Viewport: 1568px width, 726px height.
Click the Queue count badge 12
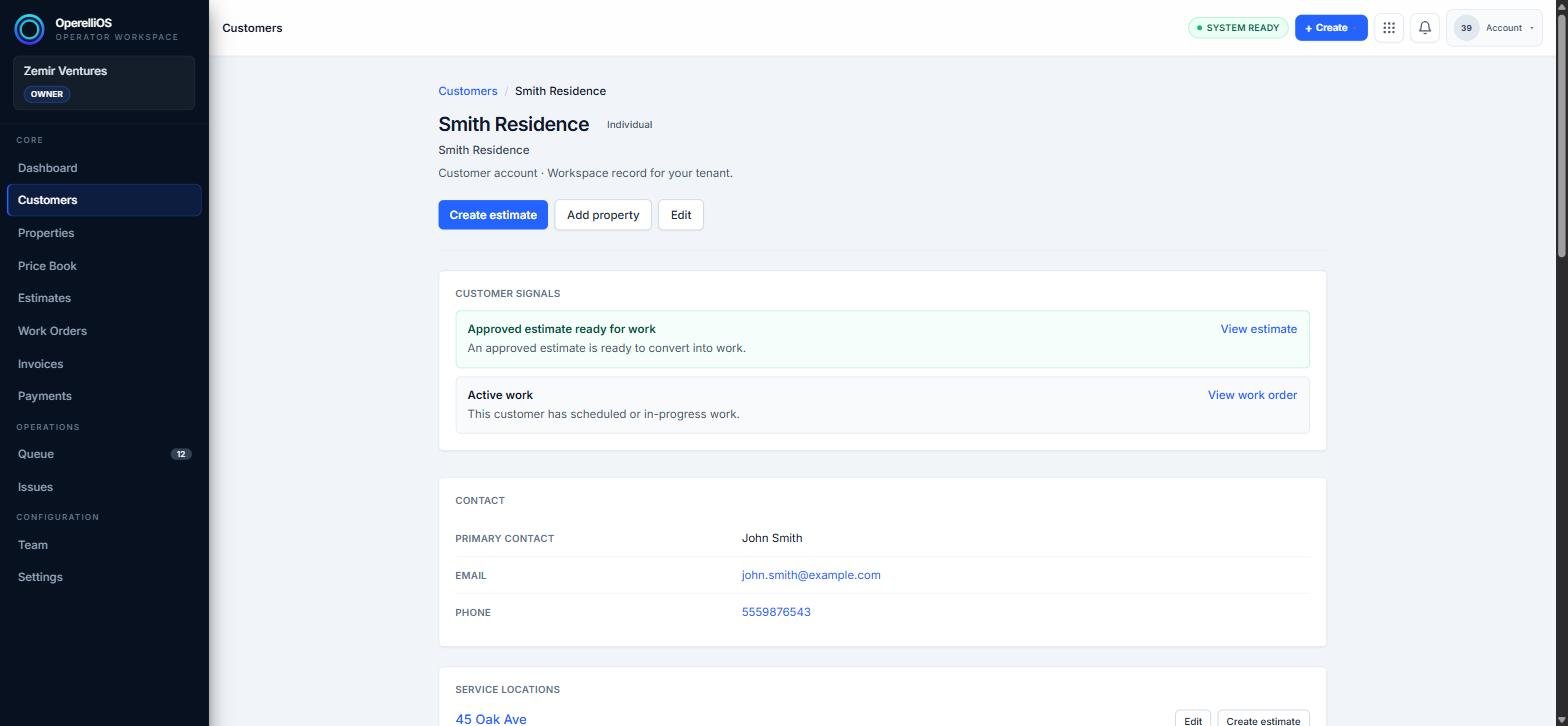click(x=181, y=454)
